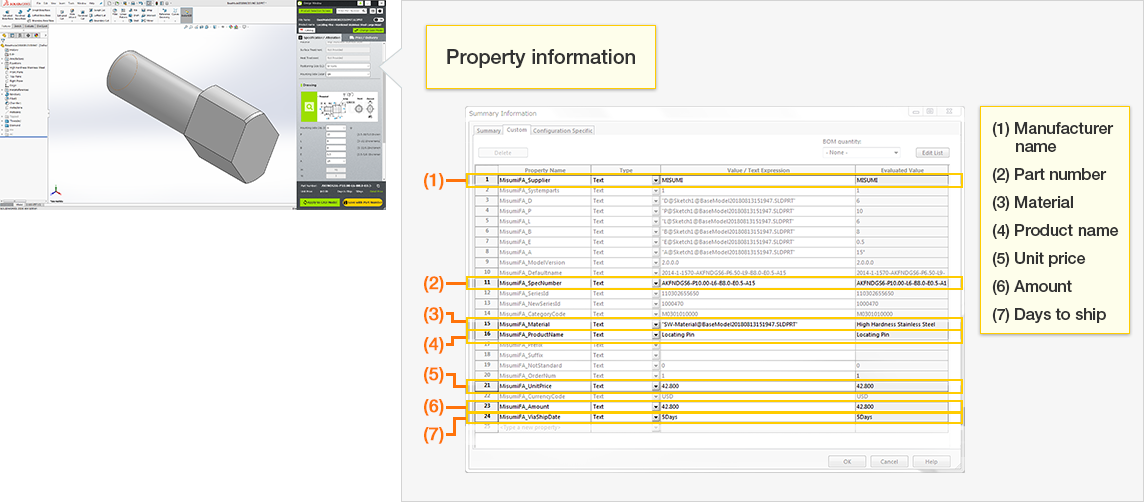This screenshot has height=502, width=1144.
Task: Click the Edit List button
Action: pyautogui.click(x=932, y=152)
